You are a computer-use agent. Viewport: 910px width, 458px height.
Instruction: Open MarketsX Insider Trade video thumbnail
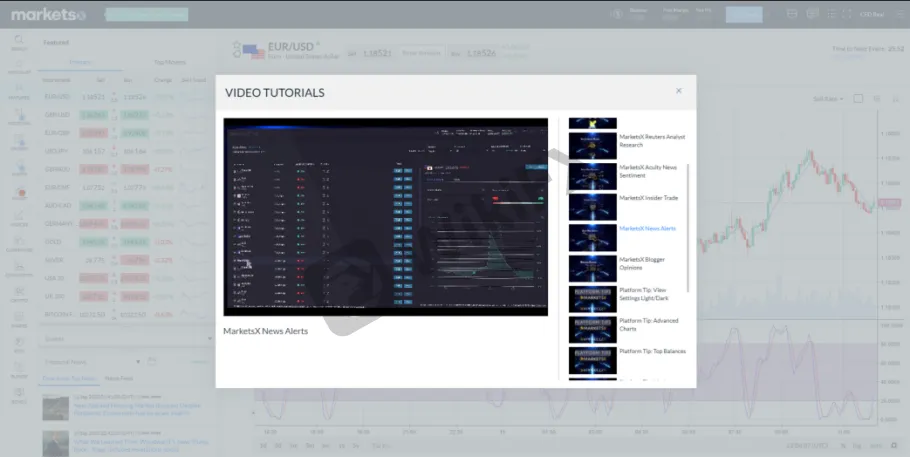(593, 207)
